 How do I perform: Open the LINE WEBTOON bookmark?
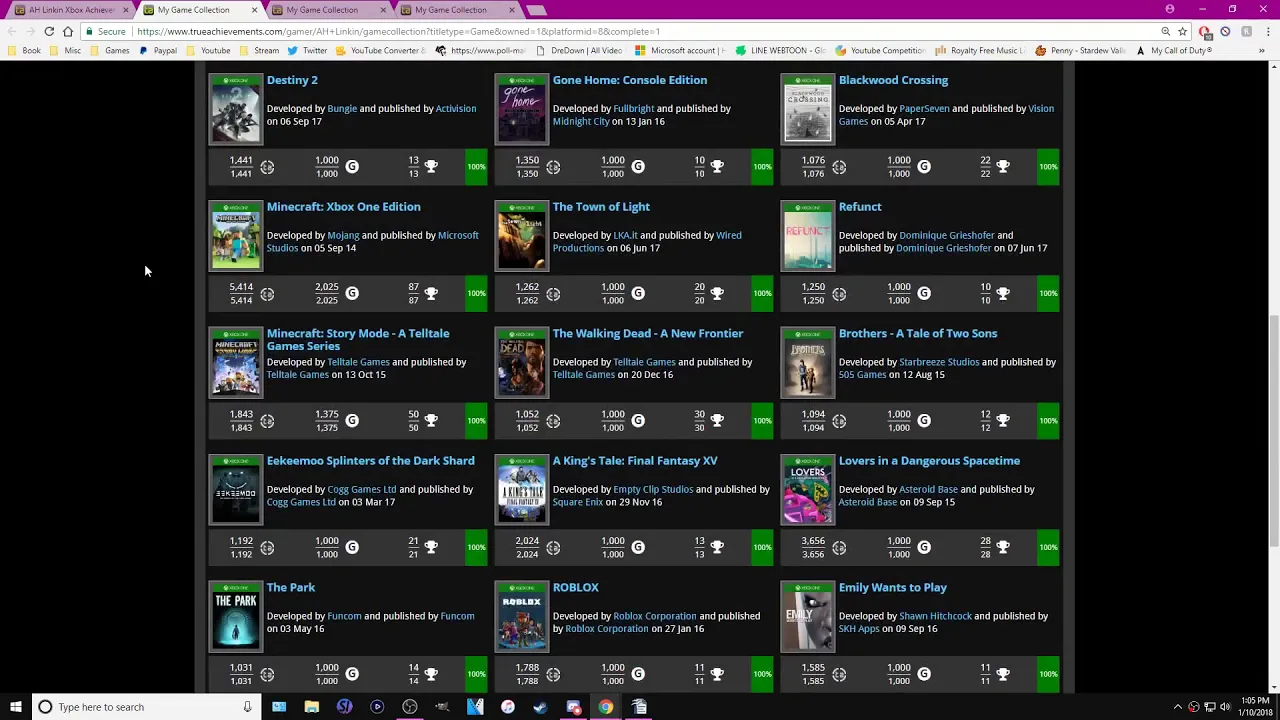[780, 50]
